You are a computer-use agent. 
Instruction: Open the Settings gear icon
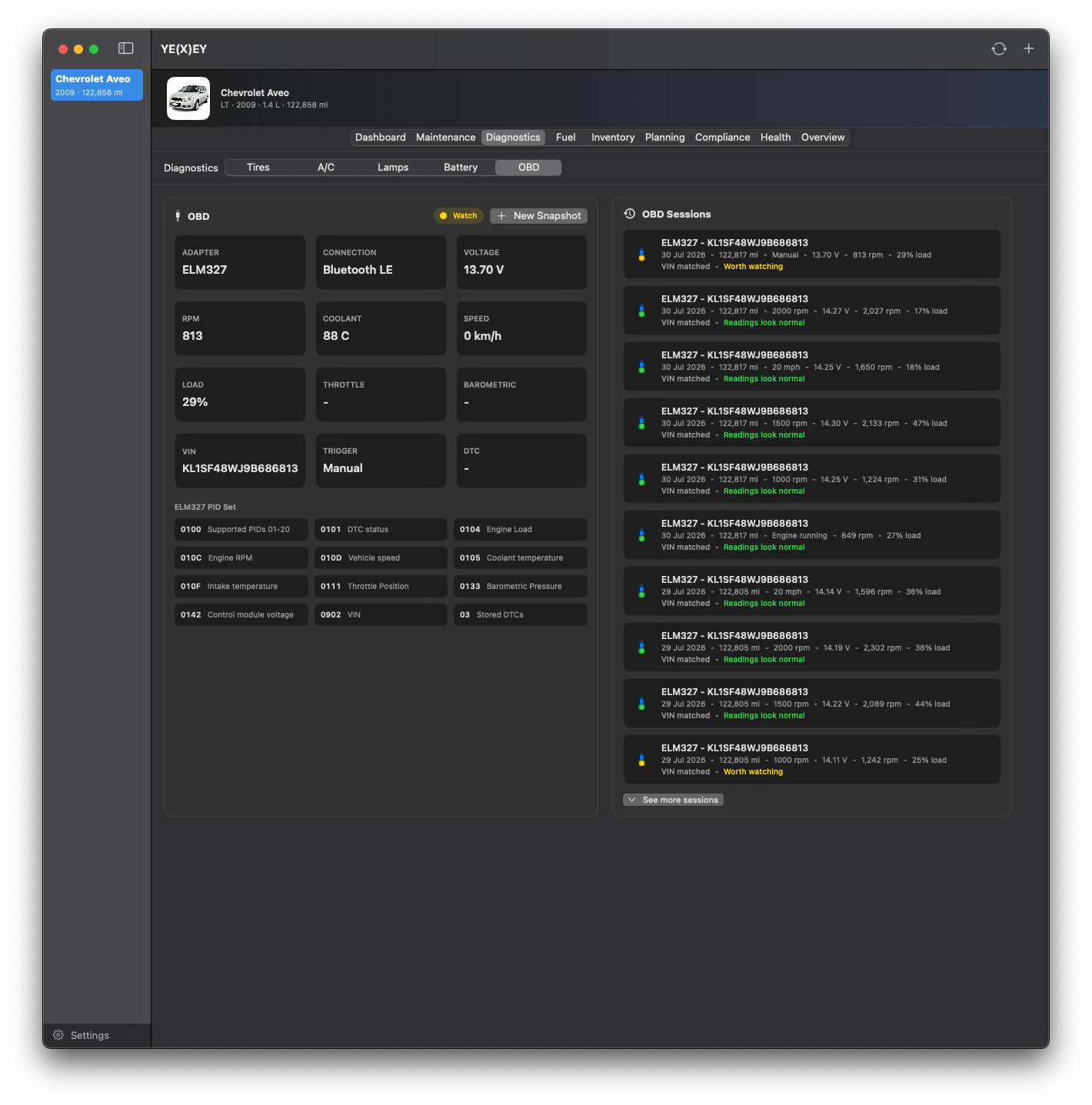[x=58, y=1035]
